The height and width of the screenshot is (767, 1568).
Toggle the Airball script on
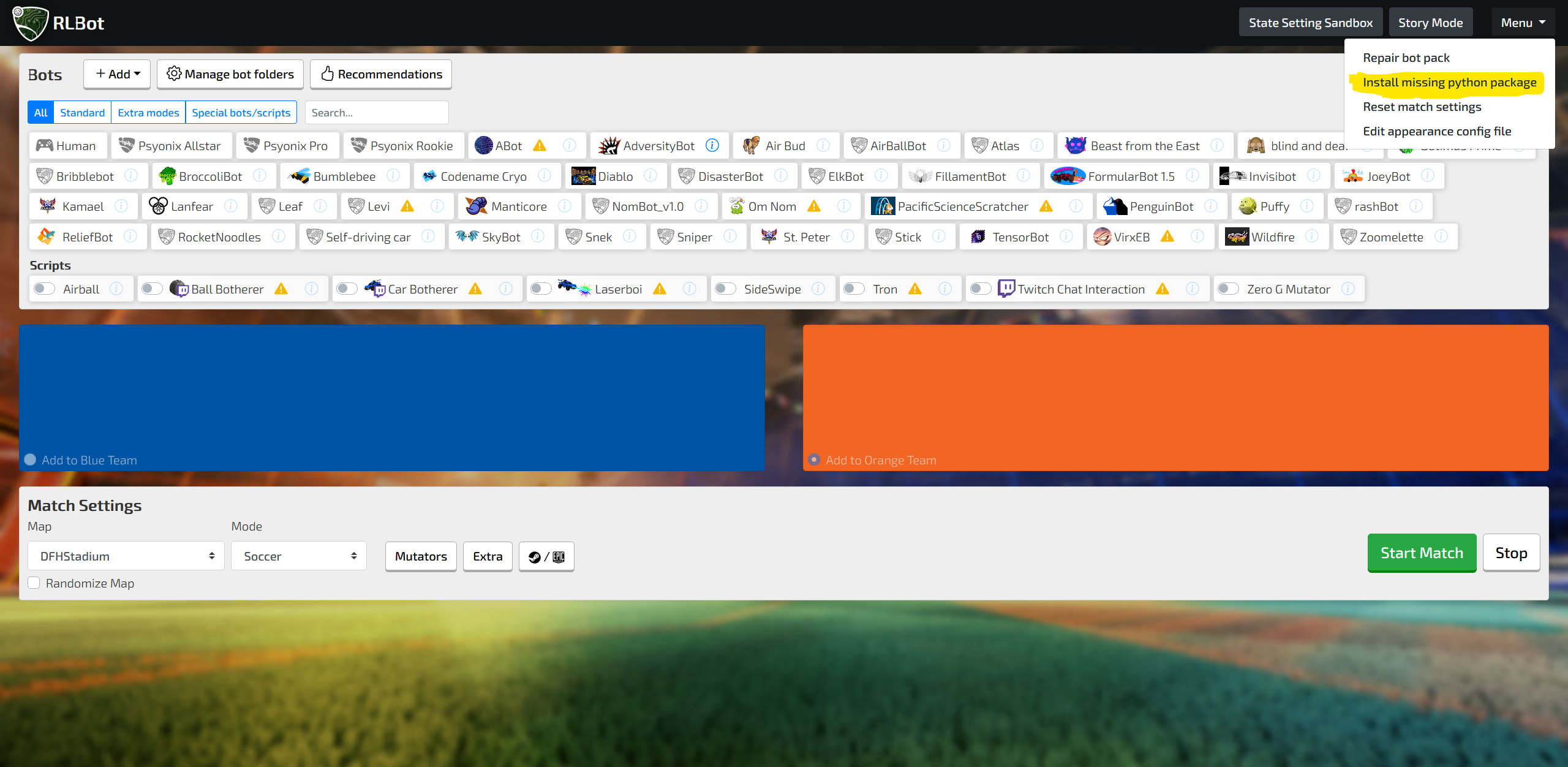(x=45, y=289)
